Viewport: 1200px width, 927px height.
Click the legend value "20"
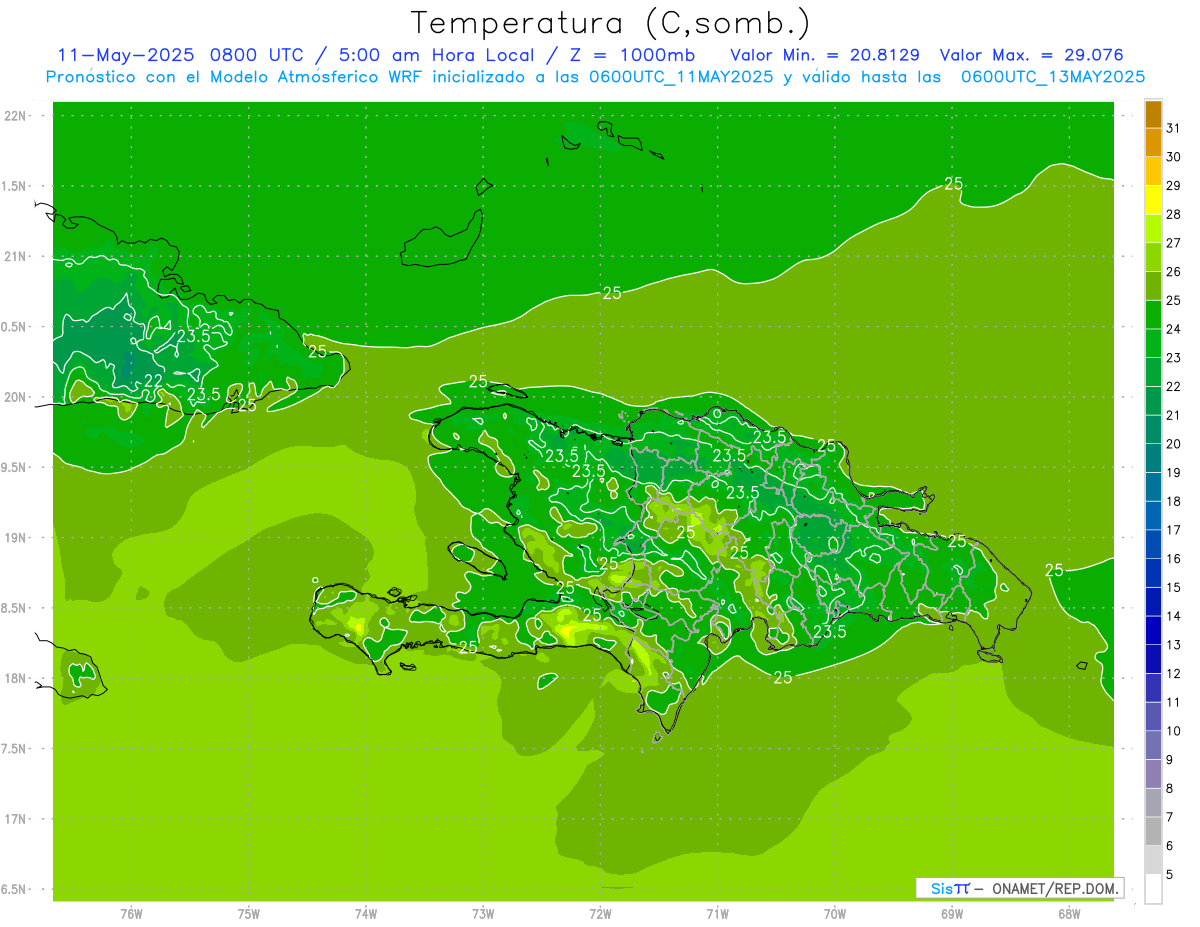[x=1174, y=444]
